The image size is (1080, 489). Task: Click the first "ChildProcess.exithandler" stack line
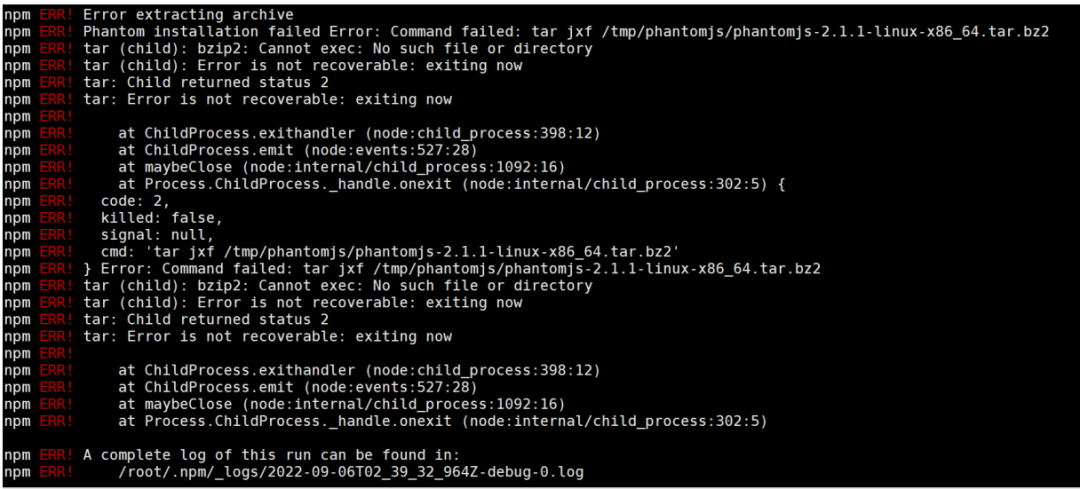click(359, 133)
